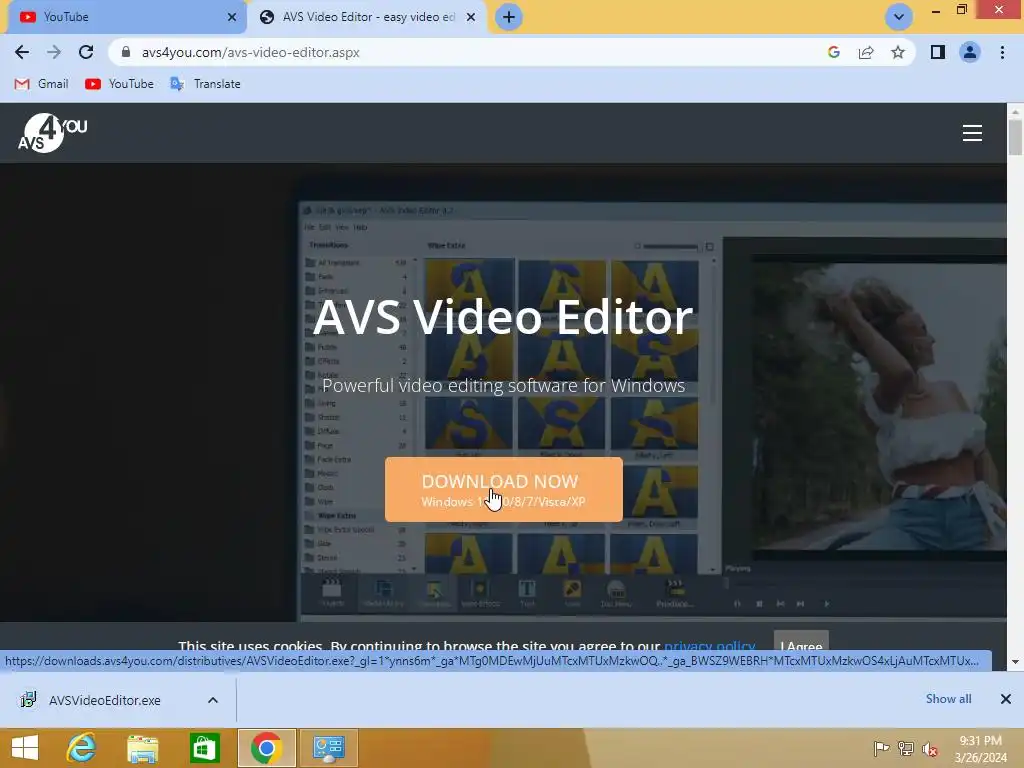Screen dimensions: 1024x768
Task: Bookmark this page with the star icon
Action: coord(898,52)
